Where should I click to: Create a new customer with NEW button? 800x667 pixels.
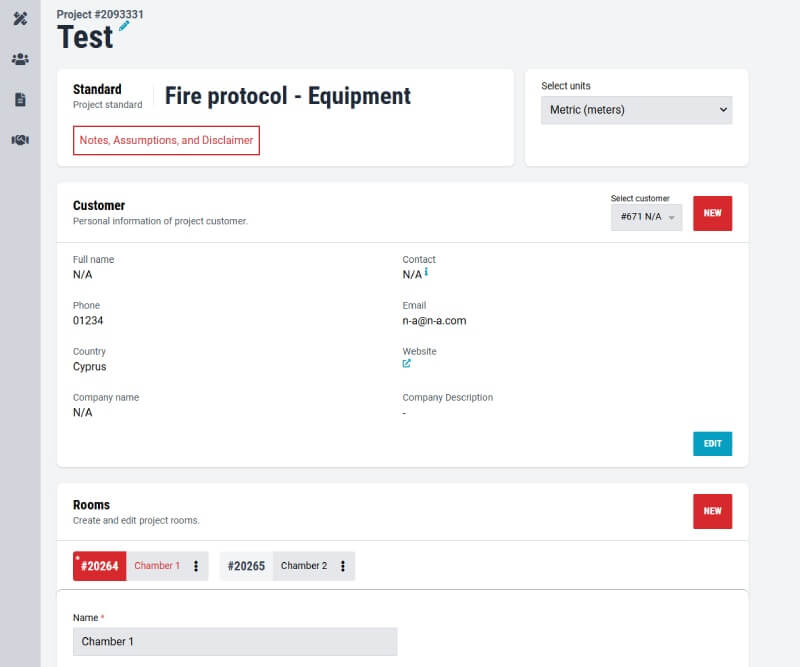click(x=712, y=213)
